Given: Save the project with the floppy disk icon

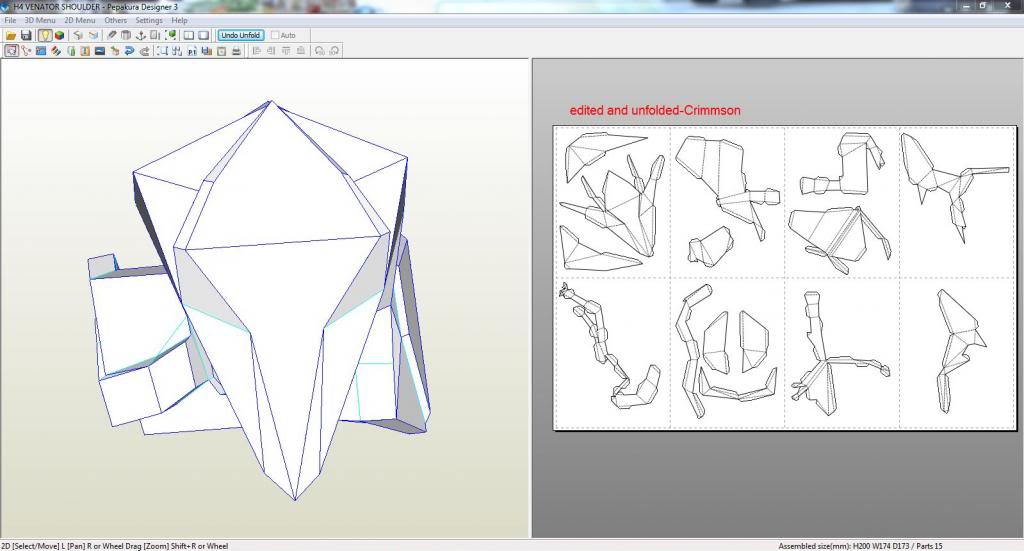Looking at the screenshot, I should point(26,35).
